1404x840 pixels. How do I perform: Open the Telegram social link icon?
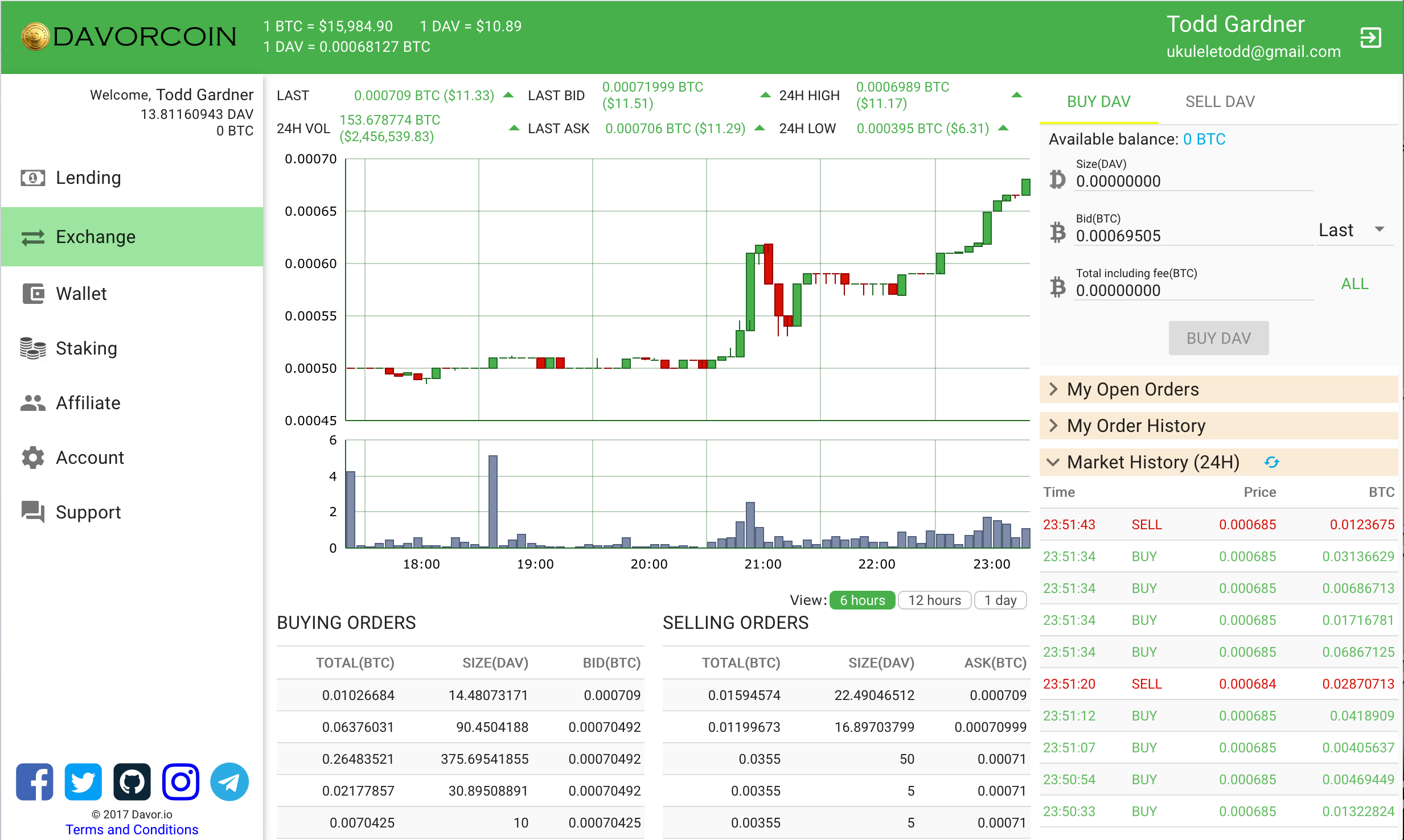(229, 782)
